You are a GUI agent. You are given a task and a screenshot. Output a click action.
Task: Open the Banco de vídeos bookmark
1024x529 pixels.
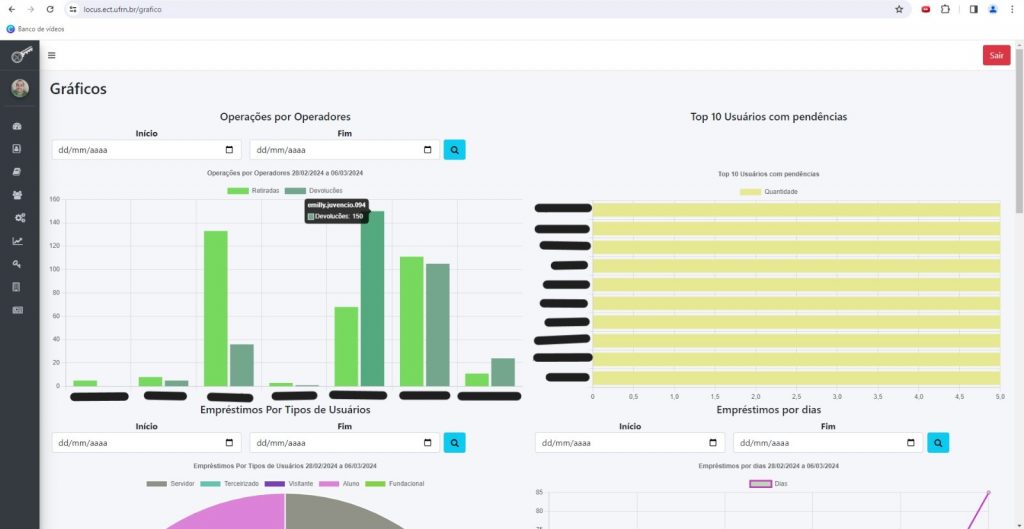[36, 29]
